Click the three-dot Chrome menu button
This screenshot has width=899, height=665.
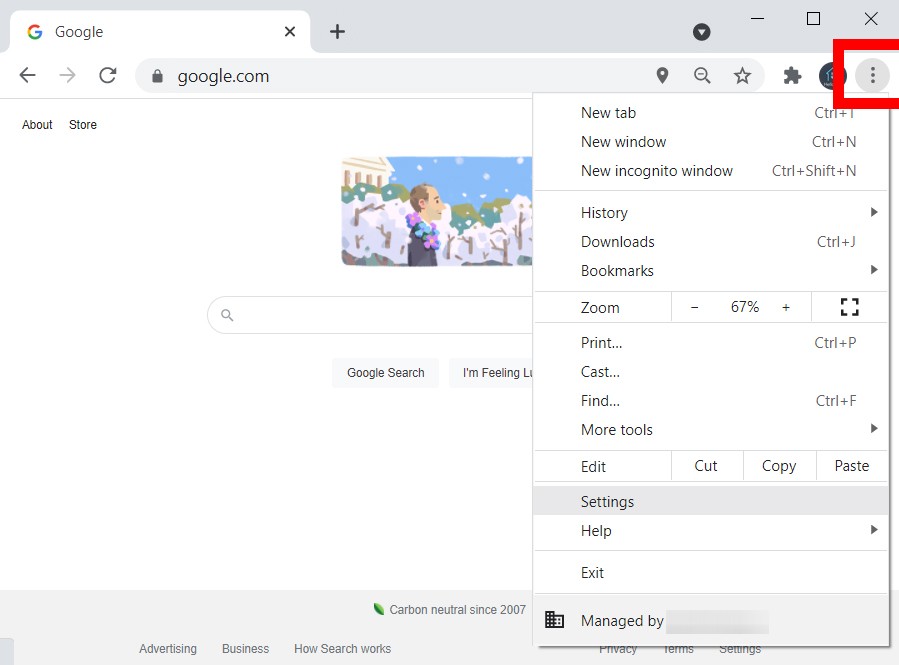[x=873, y=75]
